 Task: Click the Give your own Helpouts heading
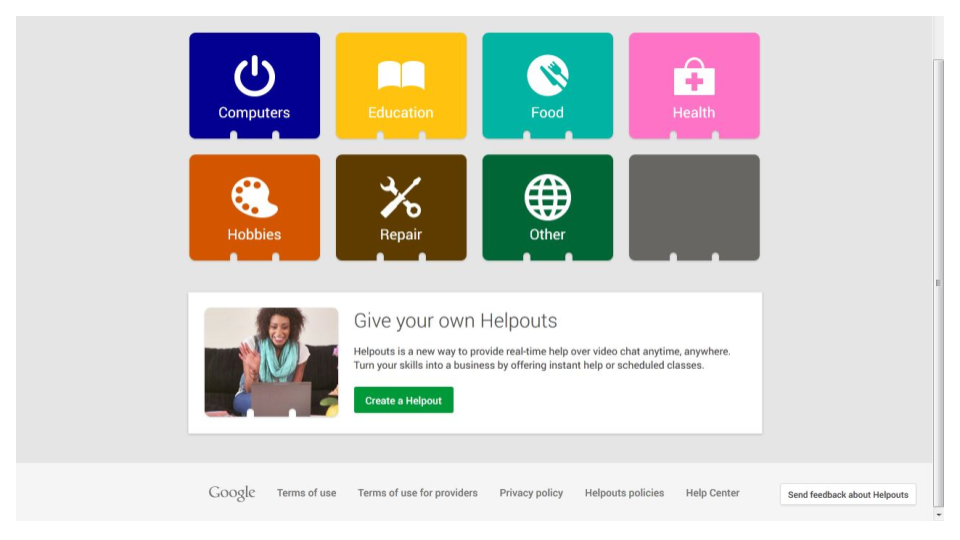click(x=456, y=321)
